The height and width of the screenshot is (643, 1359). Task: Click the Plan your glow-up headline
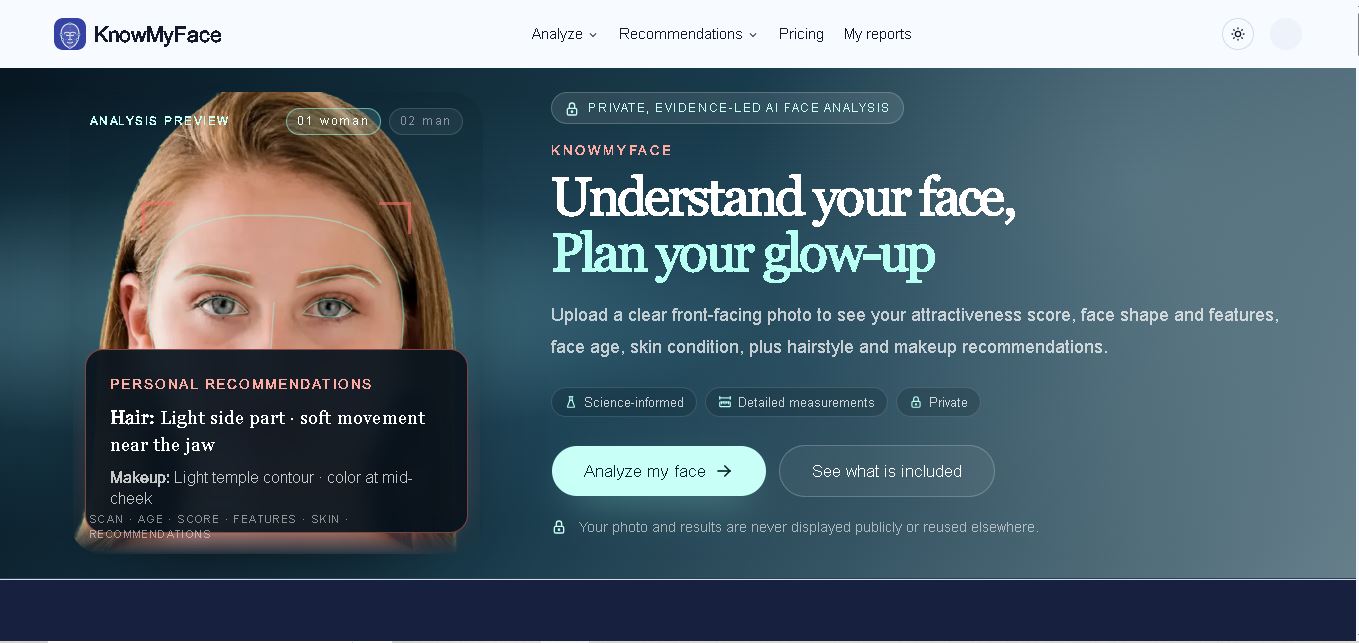click(743, 254)
